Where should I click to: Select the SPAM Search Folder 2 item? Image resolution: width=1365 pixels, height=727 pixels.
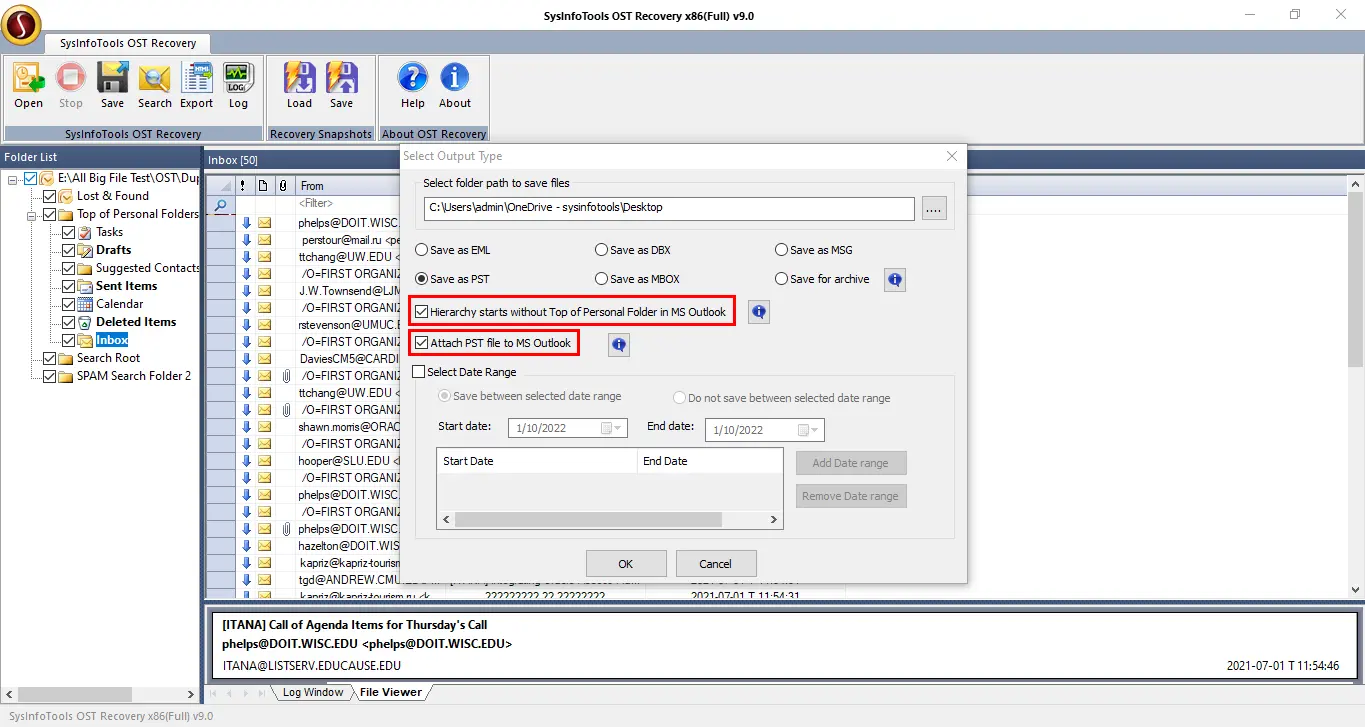tap(133, 376)
